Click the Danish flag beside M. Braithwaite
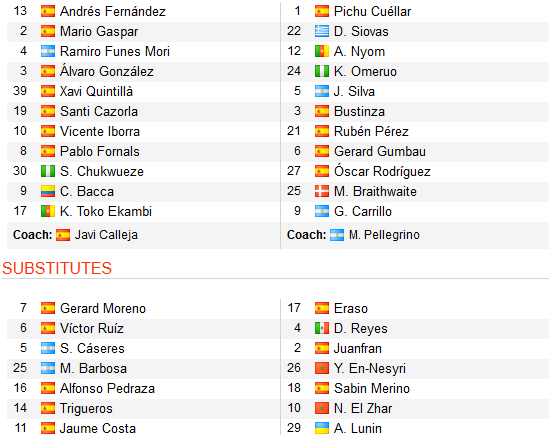 click(322, 191)
